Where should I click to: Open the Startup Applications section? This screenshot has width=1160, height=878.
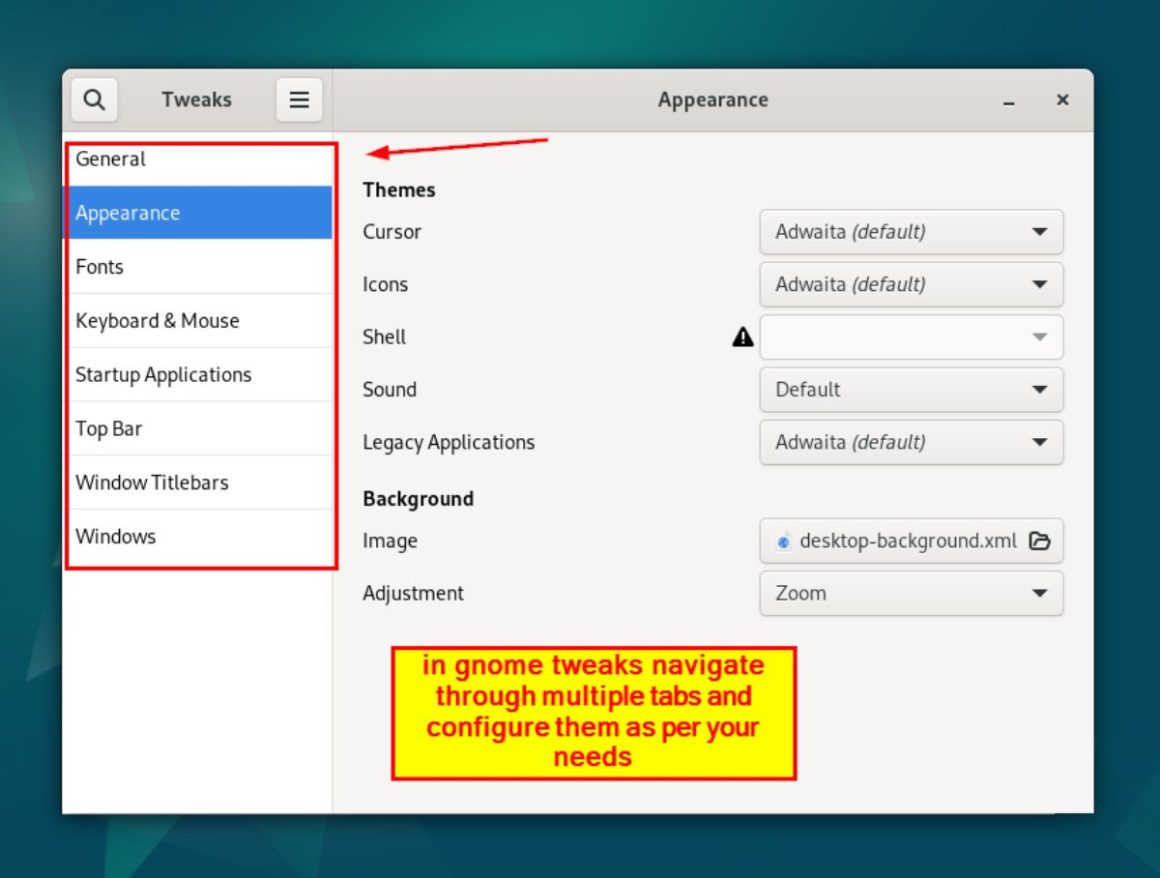tap(163, 375)
